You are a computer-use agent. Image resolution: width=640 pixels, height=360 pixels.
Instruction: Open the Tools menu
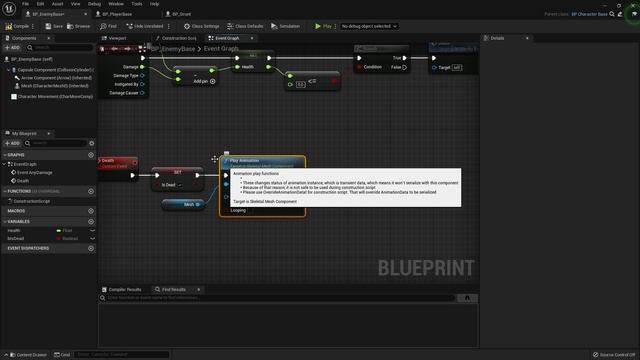137,4
